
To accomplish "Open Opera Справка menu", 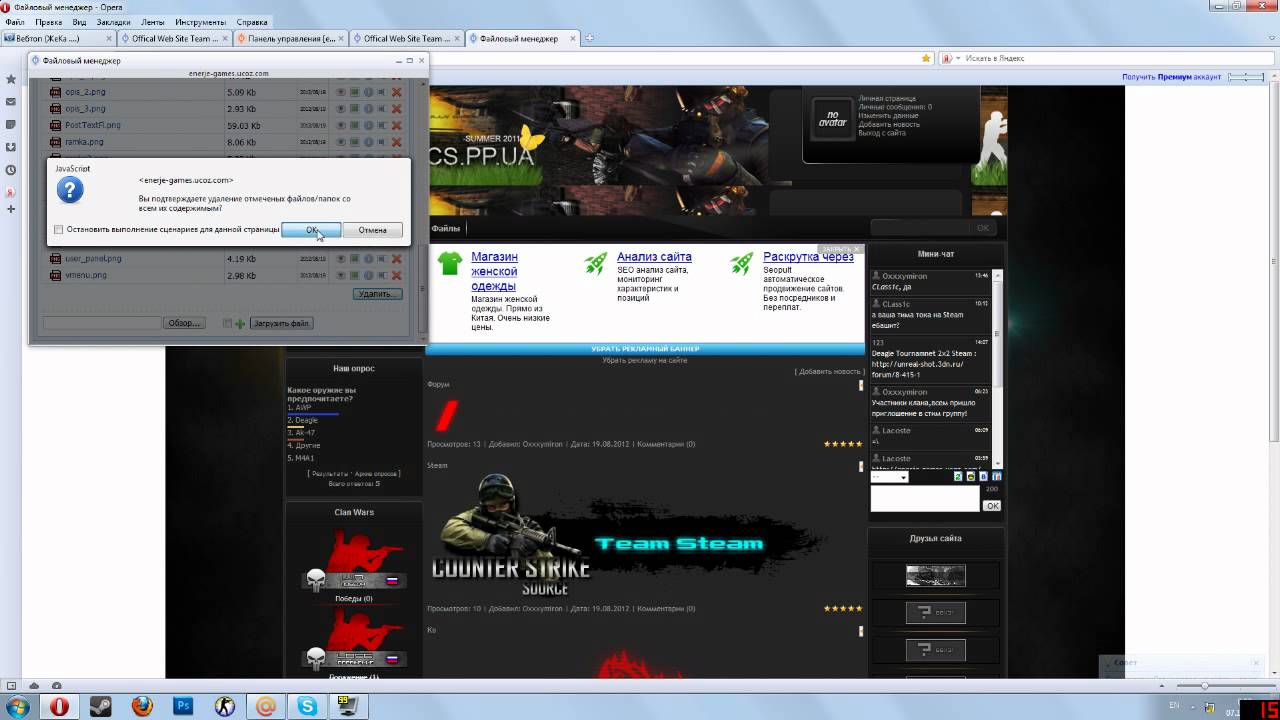I will click(252, 22).
